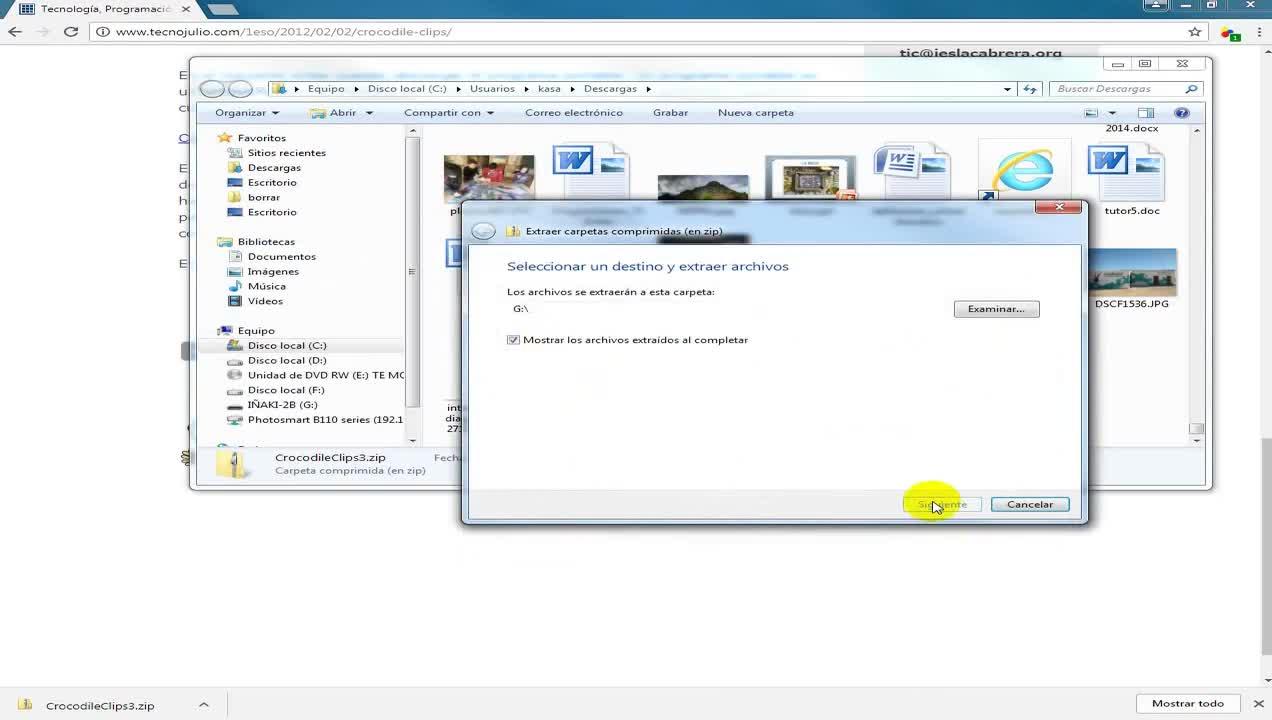Image resolution: width=1272 pixels, height=720 pixels.
Task: Uncheck Mostrar los archivos extraídos al completar
Action: click(x=514, y=340)
